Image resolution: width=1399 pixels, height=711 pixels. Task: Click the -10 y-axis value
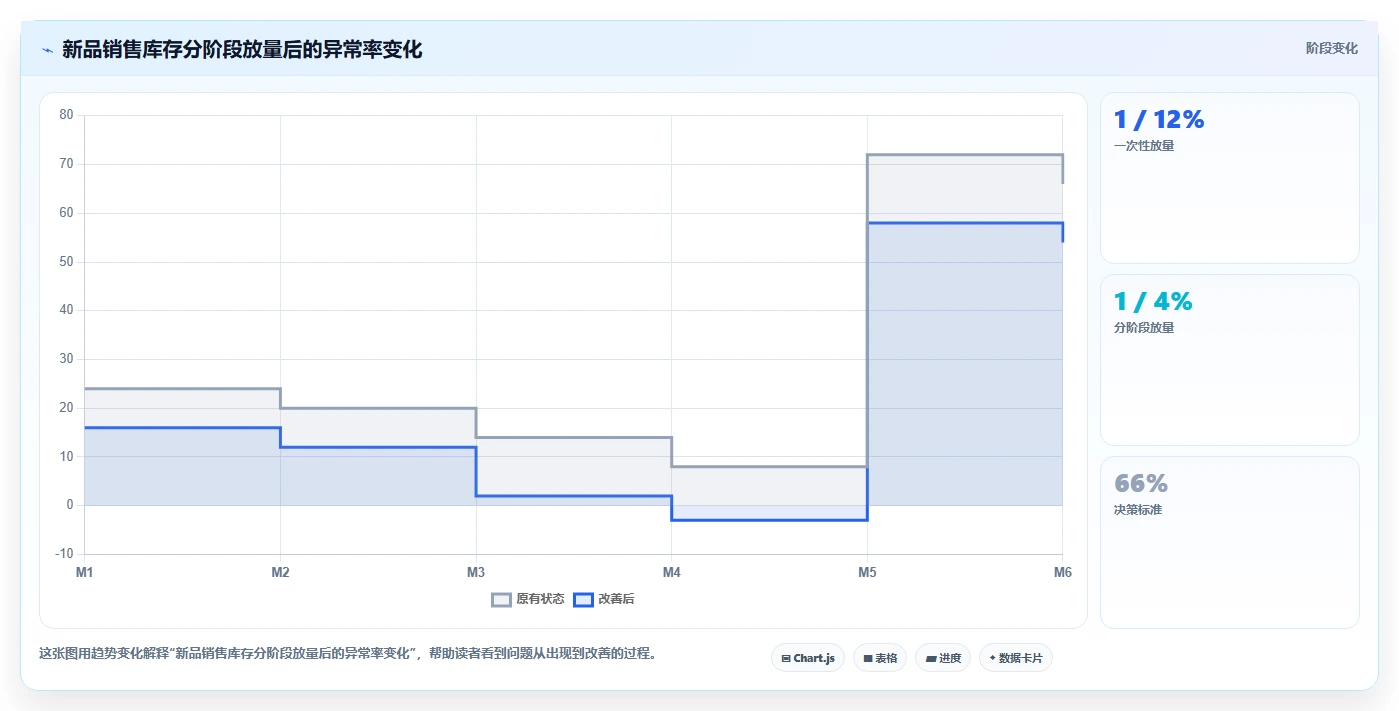click(64, 554)
